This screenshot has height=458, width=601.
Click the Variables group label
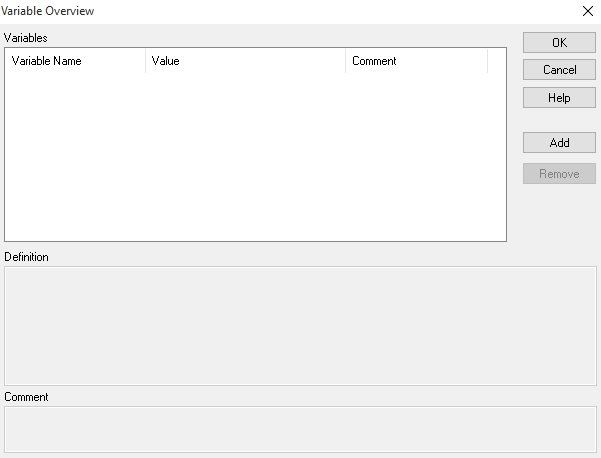pyautogui.click(x=26, y=38)
